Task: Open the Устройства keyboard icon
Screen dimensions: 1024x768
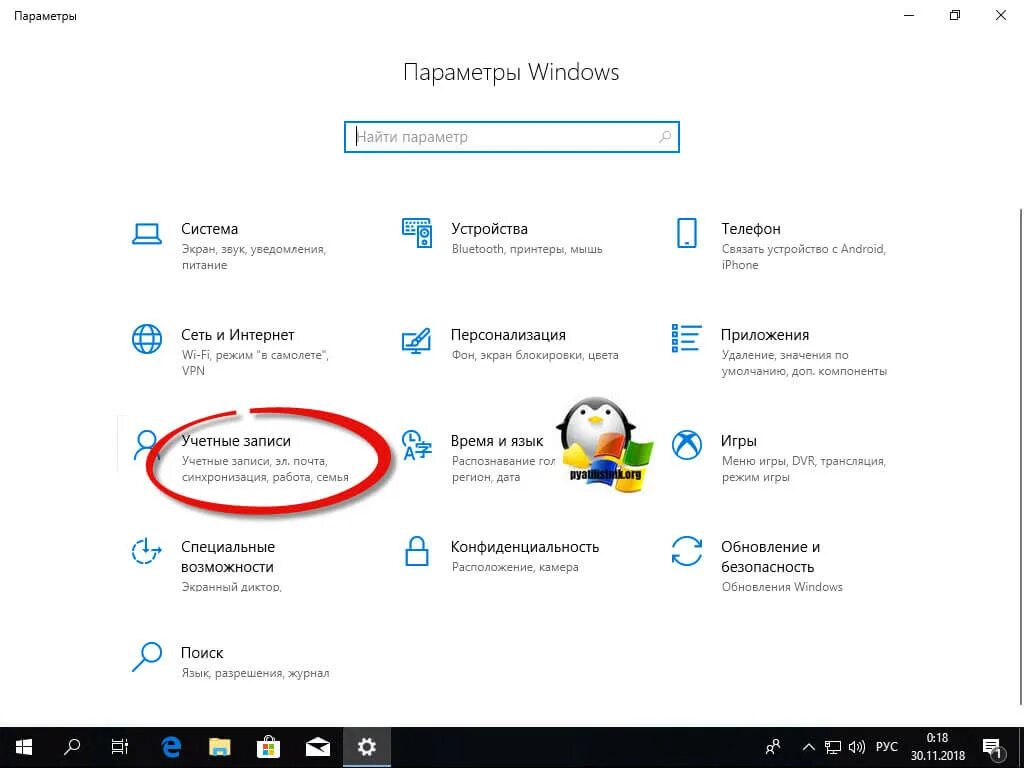Action: 417,233
